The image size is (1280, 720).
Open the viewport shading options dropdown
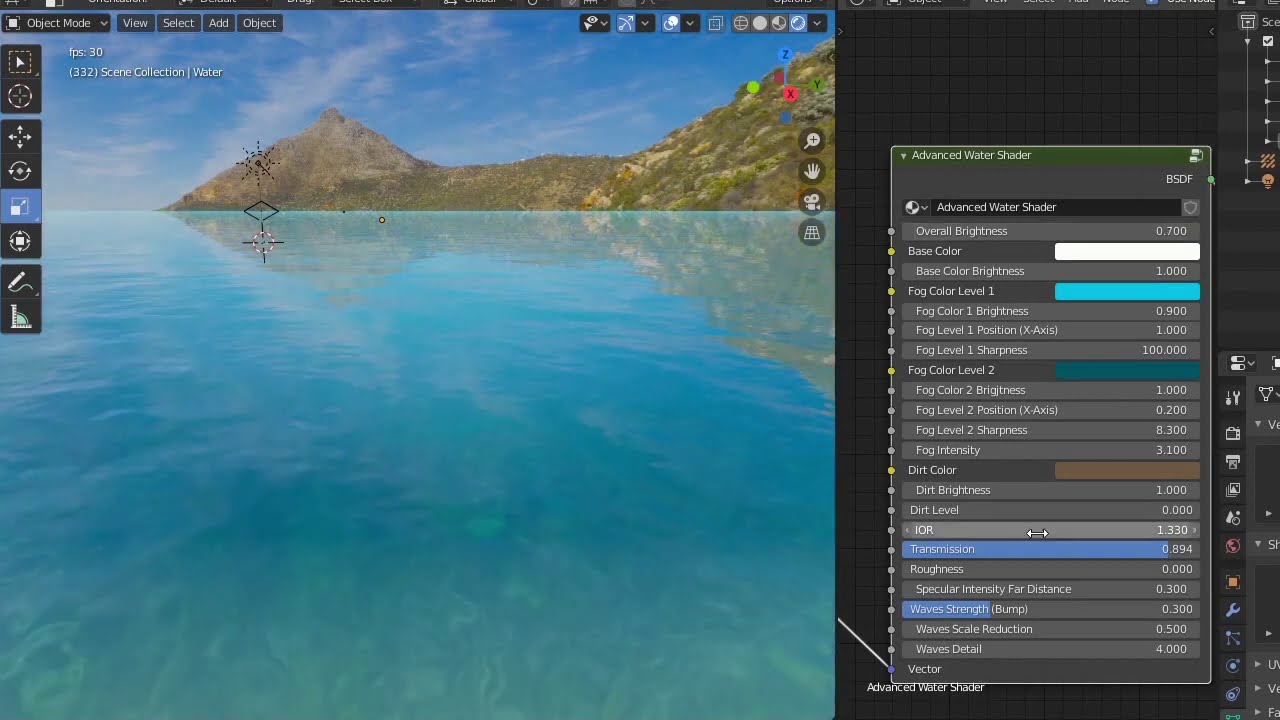(819, 23)
